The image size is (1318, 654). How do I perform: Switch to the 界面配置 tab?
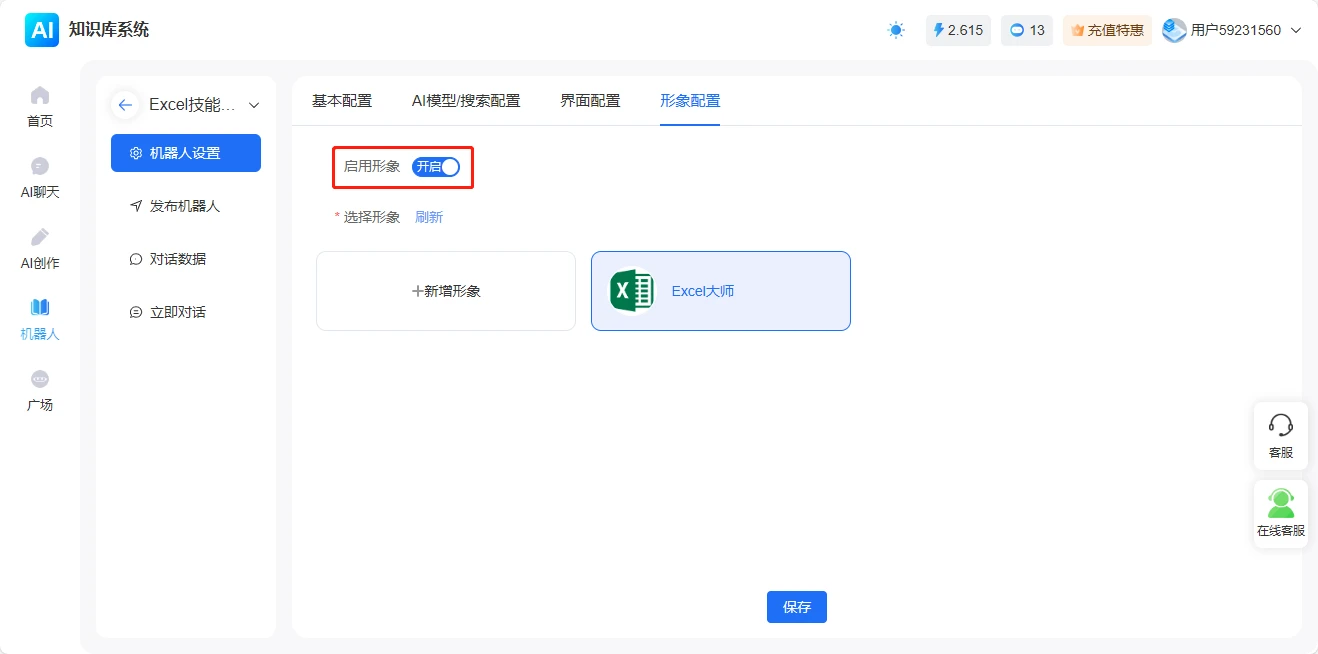pyautogui.click(x=590, y=100)
